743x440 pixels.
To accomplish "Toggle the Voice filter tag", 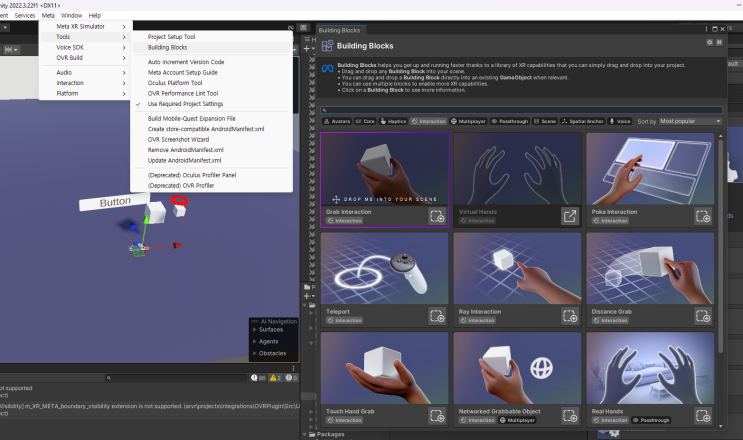I will click(619, 121).
